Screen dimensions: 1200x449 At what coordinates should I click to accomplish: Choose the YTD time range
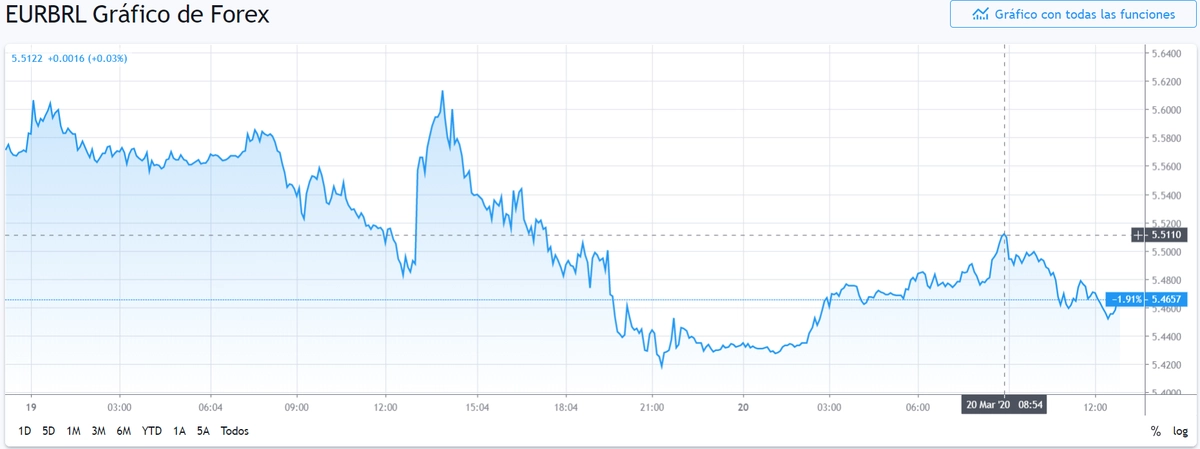(152, 431)
